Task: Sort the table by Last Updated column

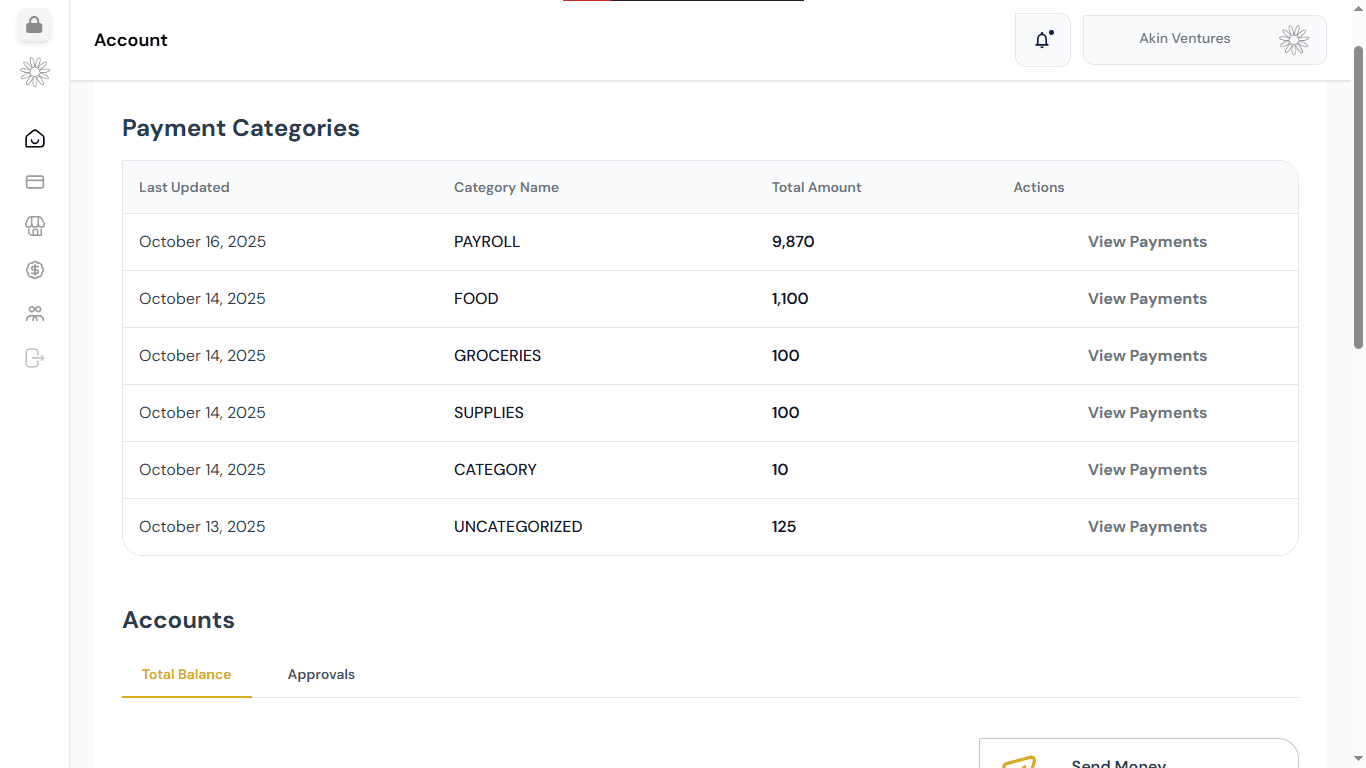Action: pos(184,187)
